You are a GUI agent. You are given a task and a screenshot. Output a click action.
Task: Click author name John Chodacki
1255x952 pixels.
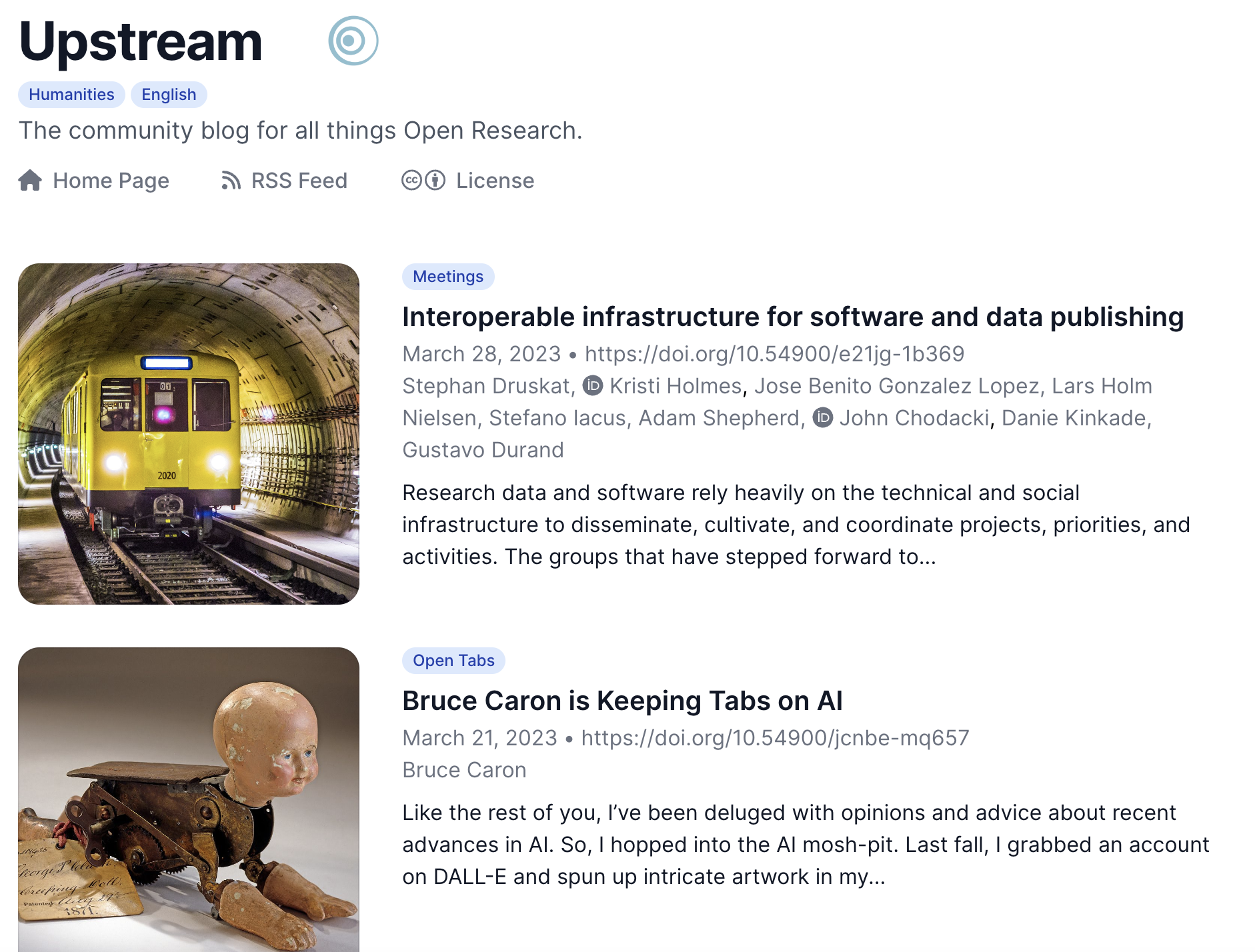[914, 417]
